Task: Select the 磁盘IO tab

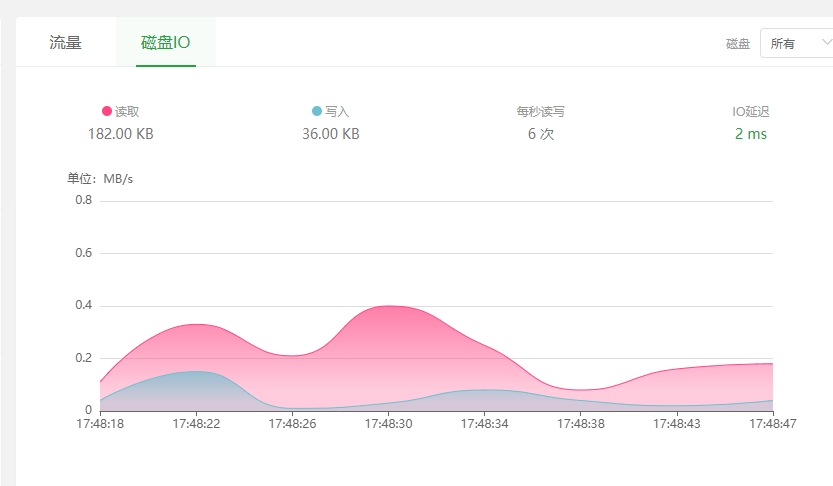Action: [x=166, y=42]
